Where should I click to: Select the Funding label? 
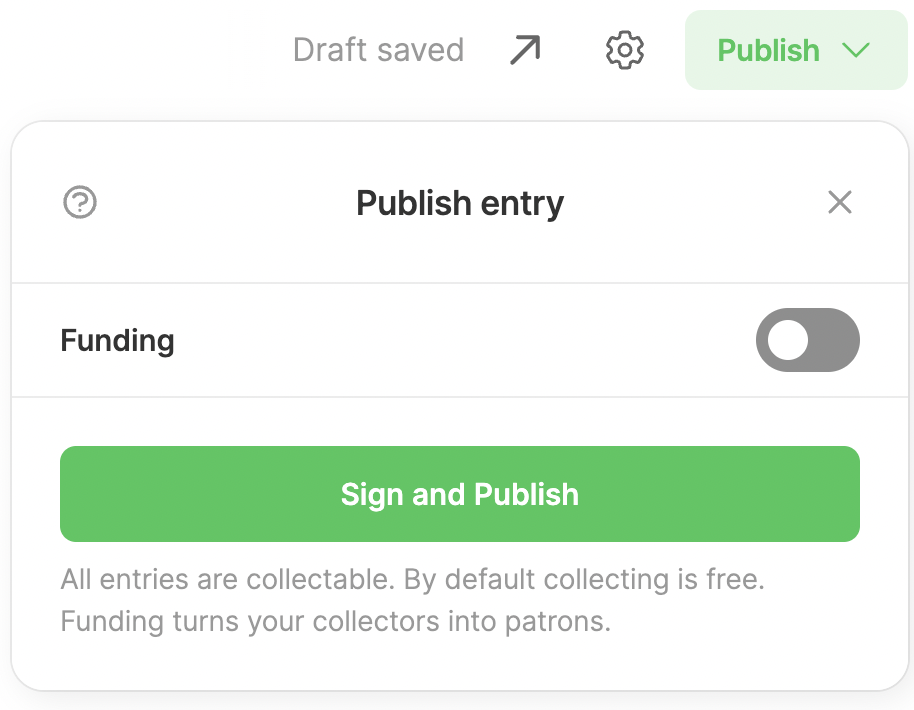[117, 340]
